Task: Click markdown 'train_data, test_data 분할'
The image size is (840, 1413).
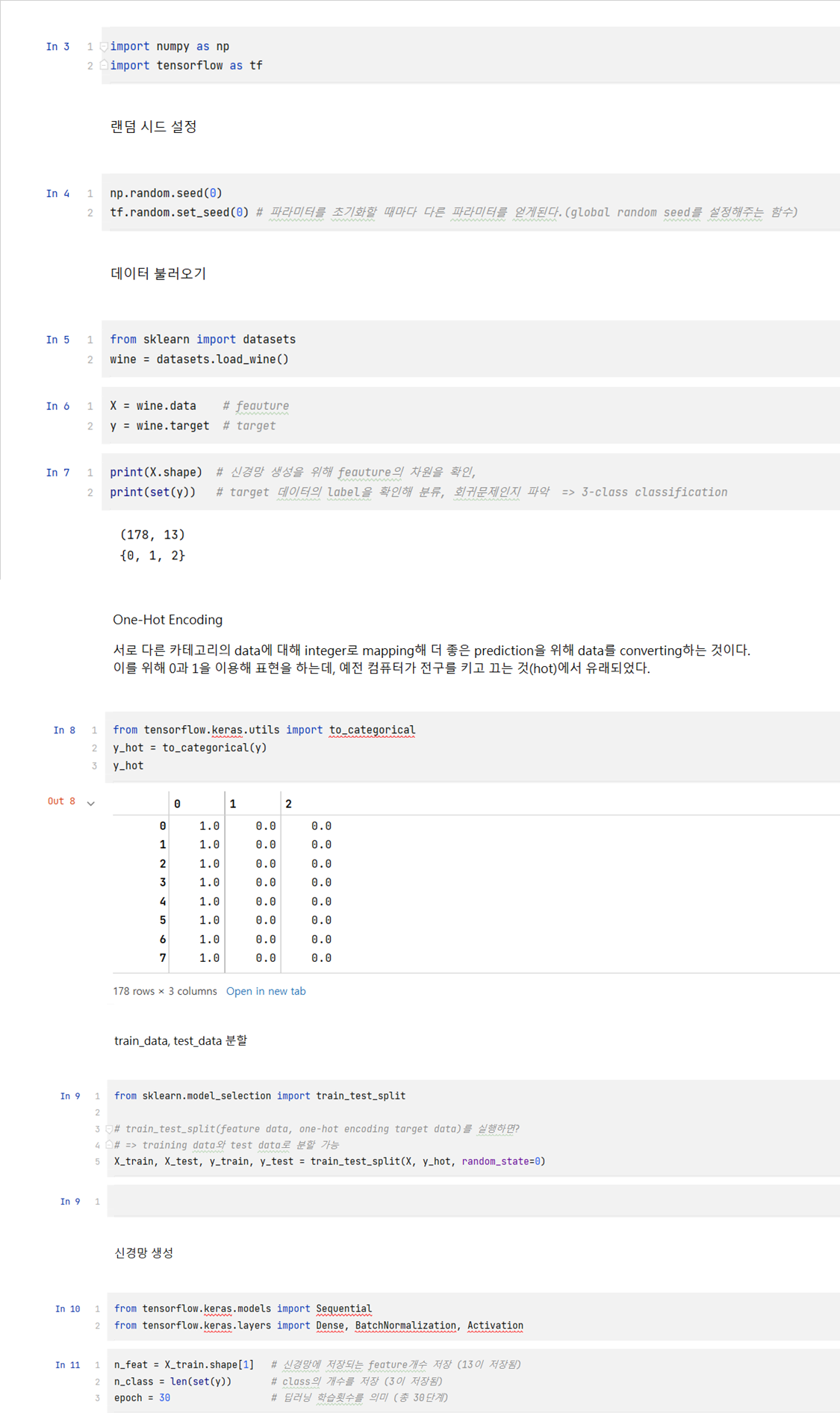Action: [x=181, y=1040]
